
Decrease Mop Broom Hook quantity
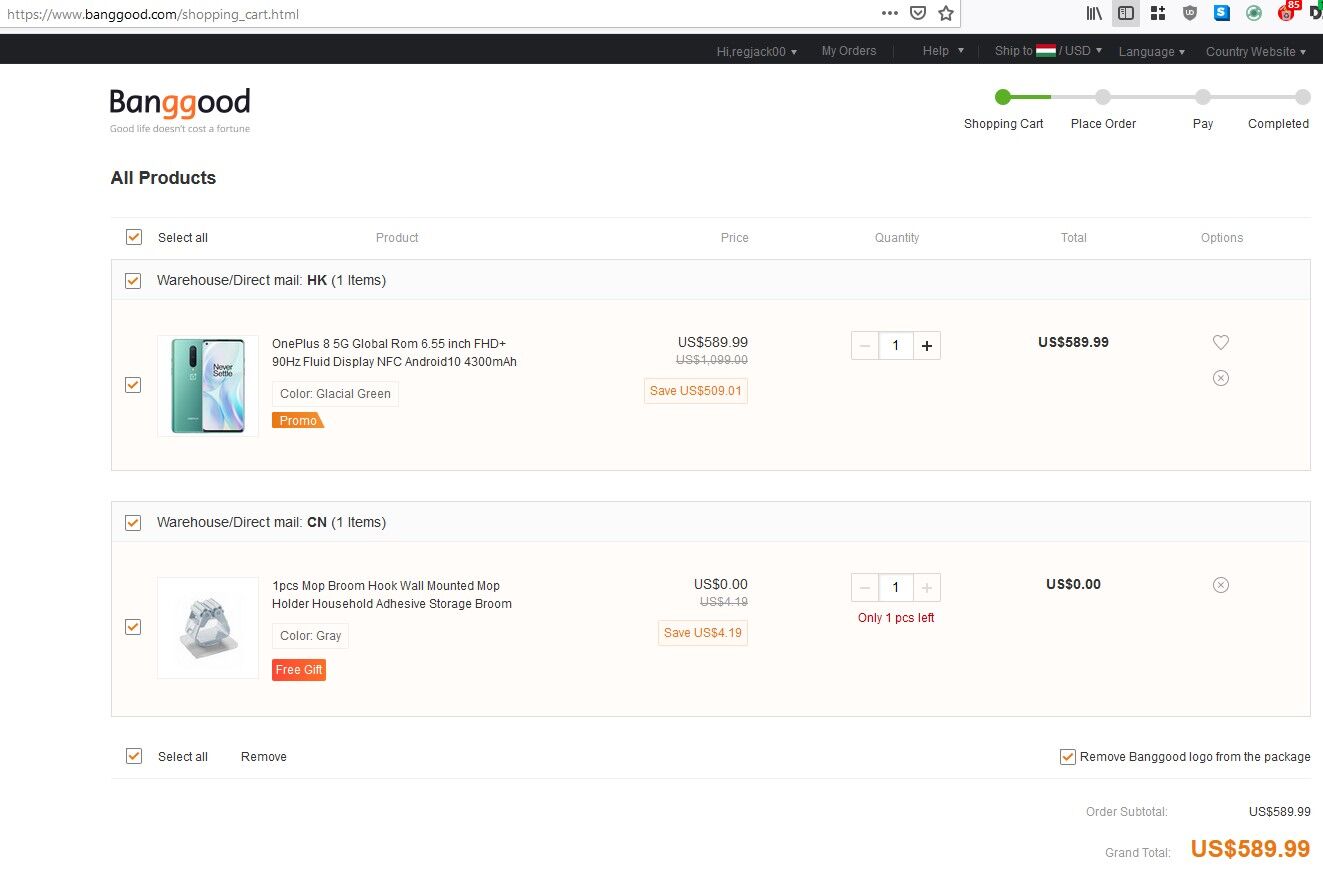coord(865,588)
